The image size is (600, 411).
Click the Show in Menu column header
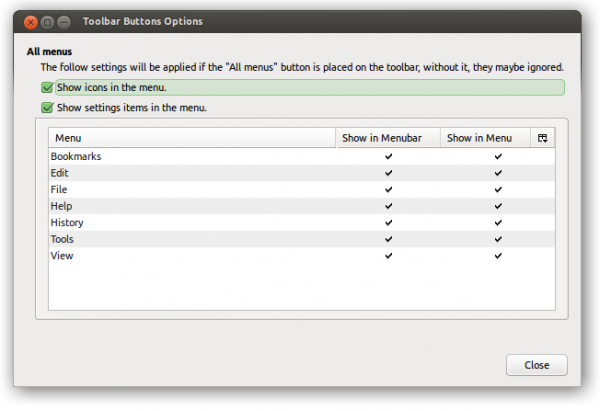coord(485,138)
